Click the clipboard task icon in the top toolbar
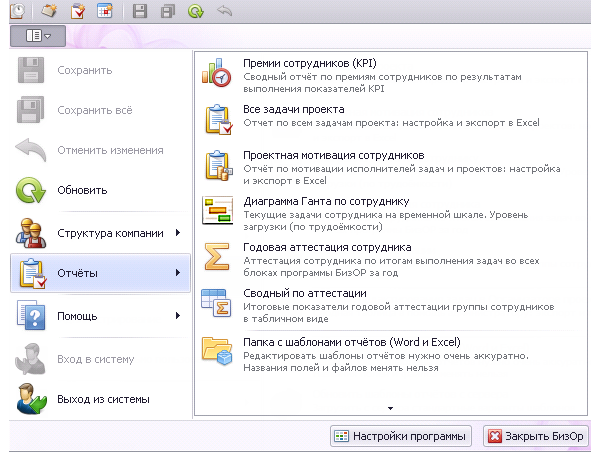600x452 pixels. [x=78, y=12]
